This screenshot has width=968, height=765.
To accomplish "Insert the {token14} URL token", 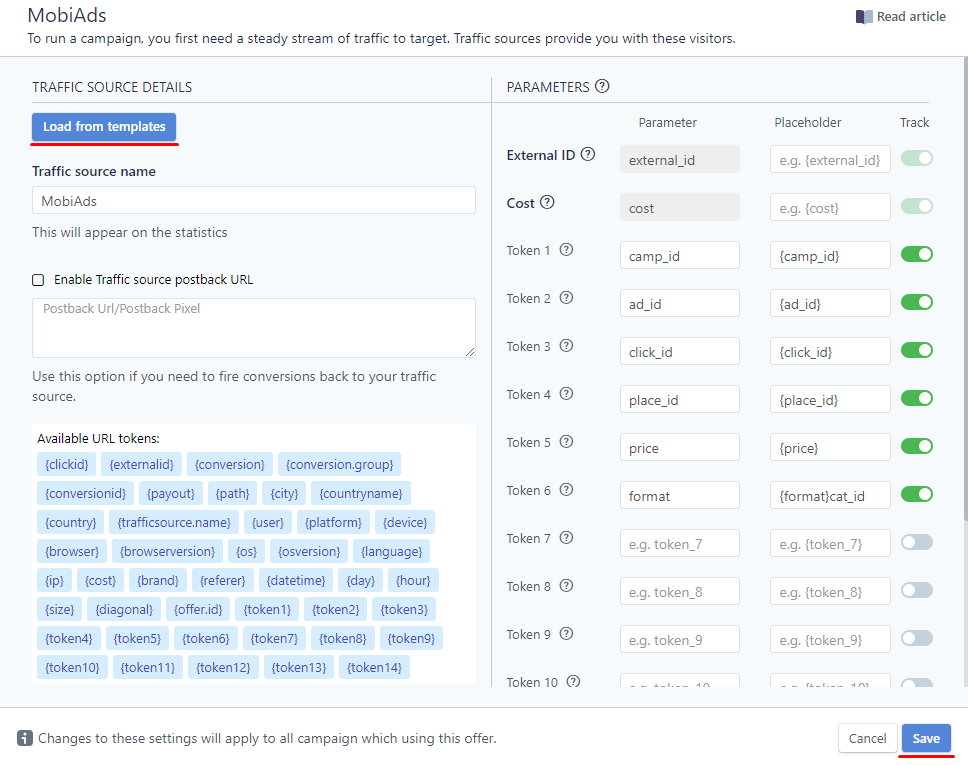I will click(374, 667).
